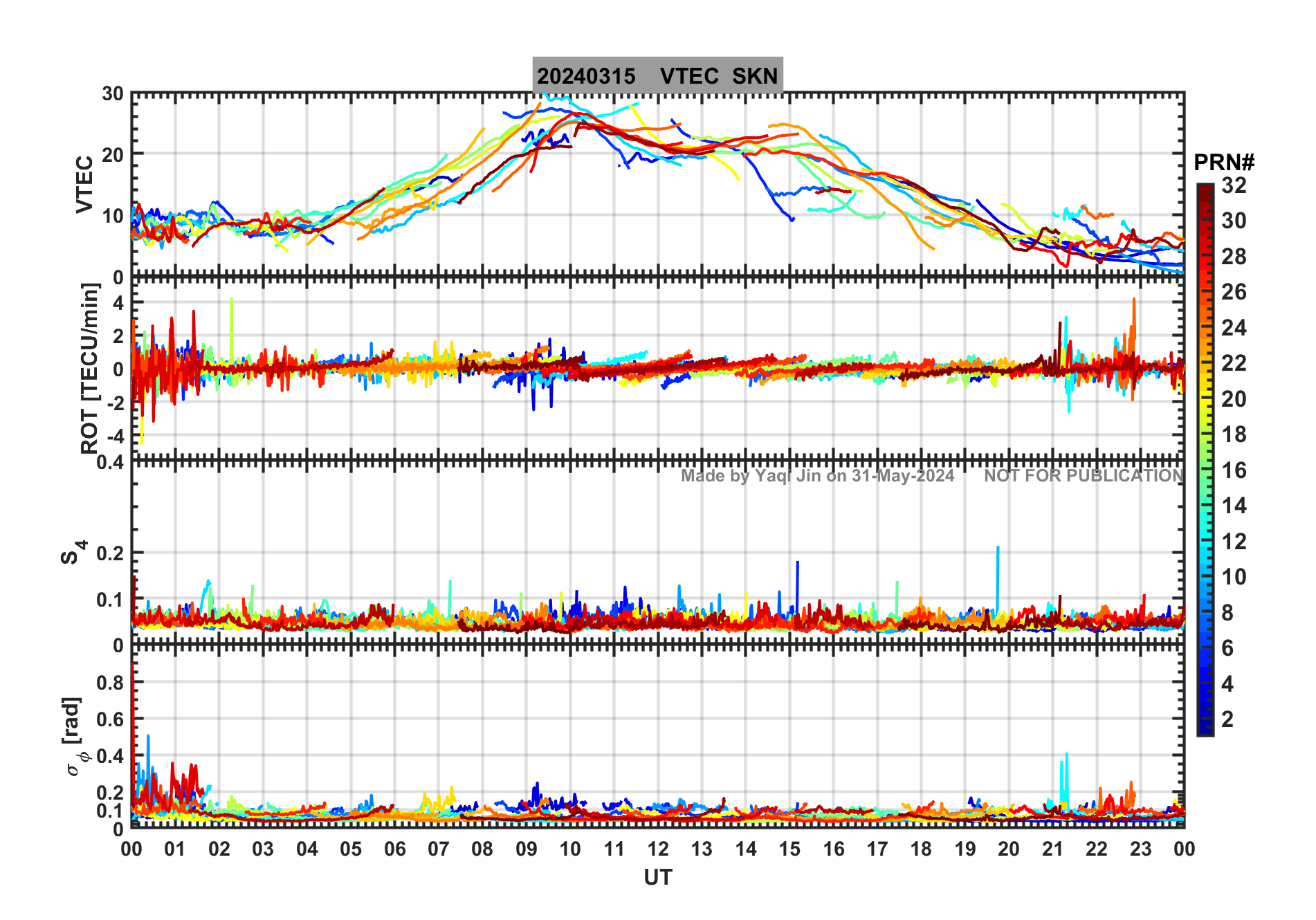Click S4 axis tick label 0.2
Screen dimensions: 1316x920
point(109,553)
